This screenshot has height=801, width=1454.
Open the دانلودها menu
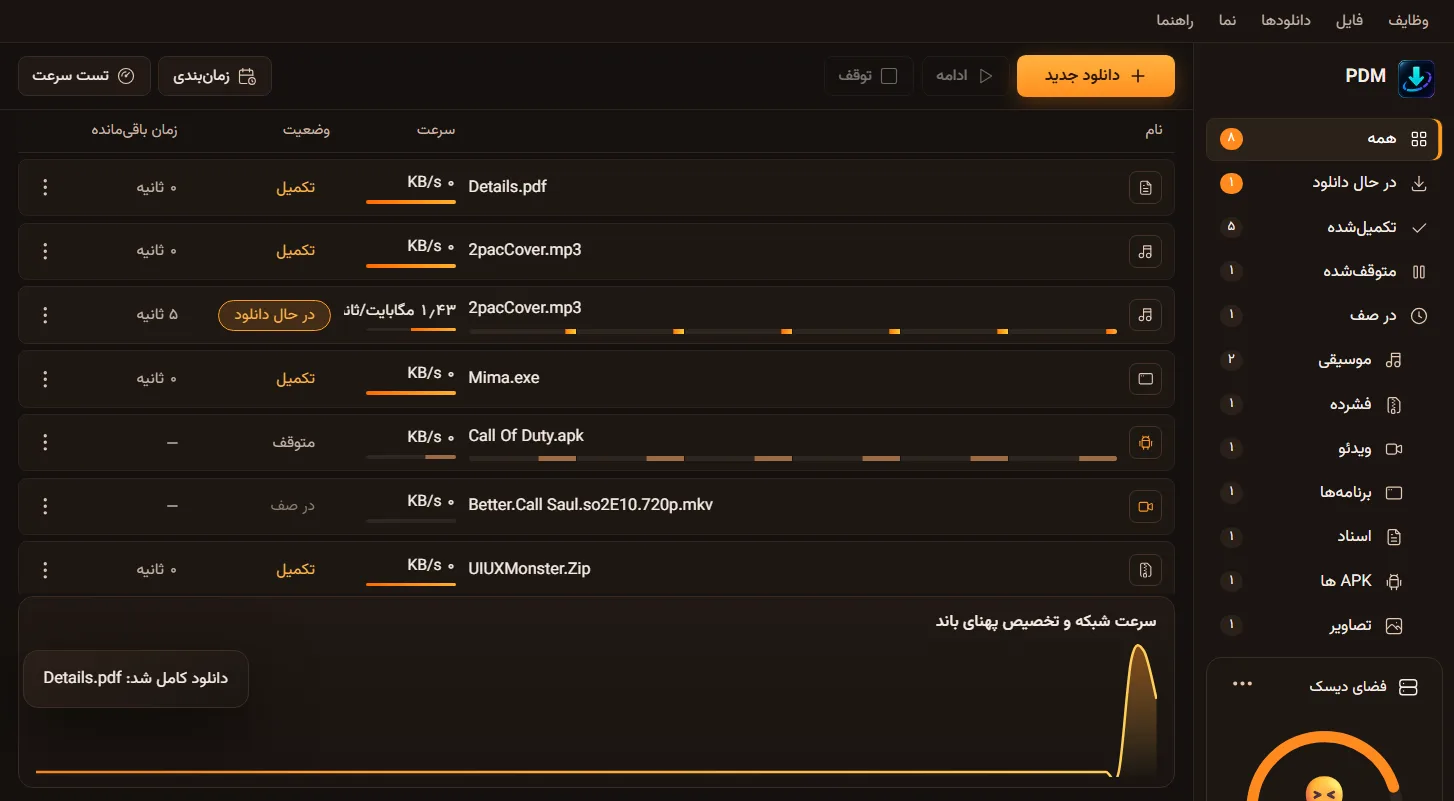(1286, 21)
